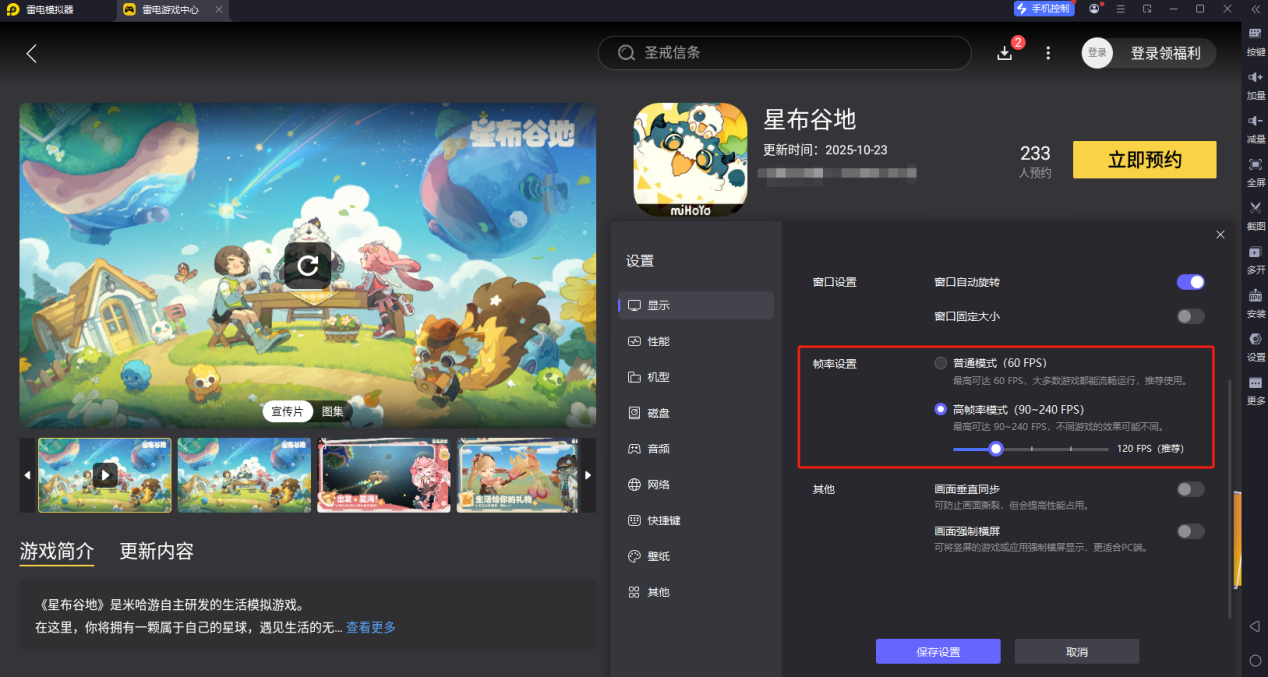Play the first gameplay video thumbnail
Screen dimensions: 1268x677
pos(104,475)
